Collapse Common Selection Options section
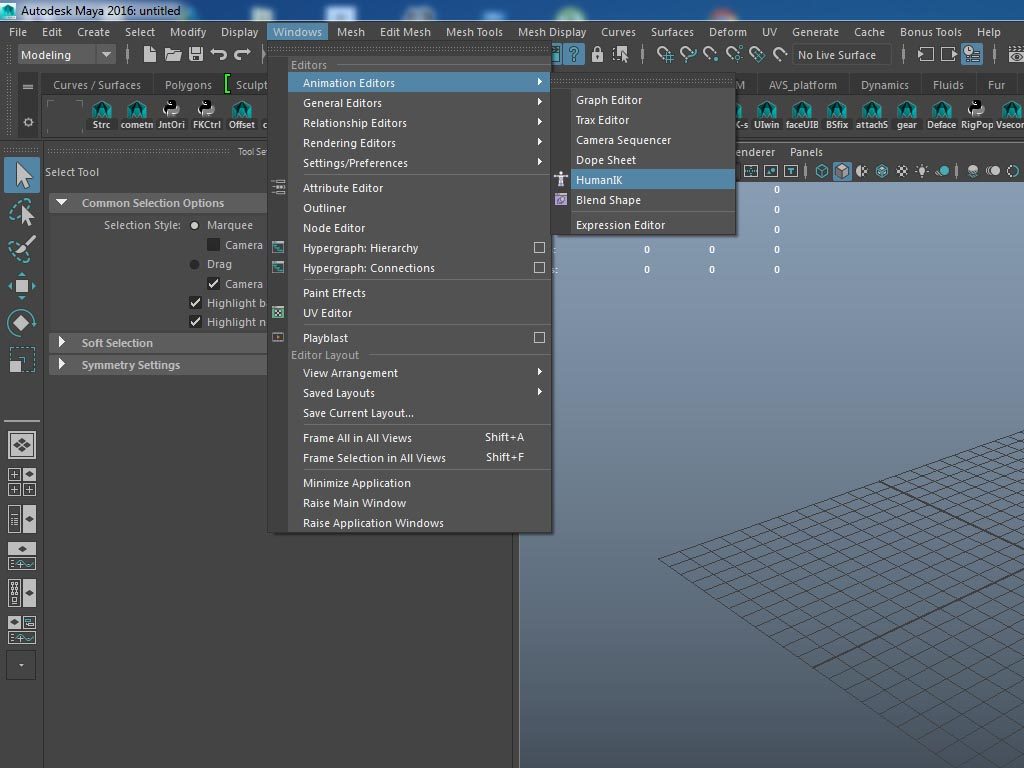Screen dimensions: 1024x768 [x=61, y=202]
